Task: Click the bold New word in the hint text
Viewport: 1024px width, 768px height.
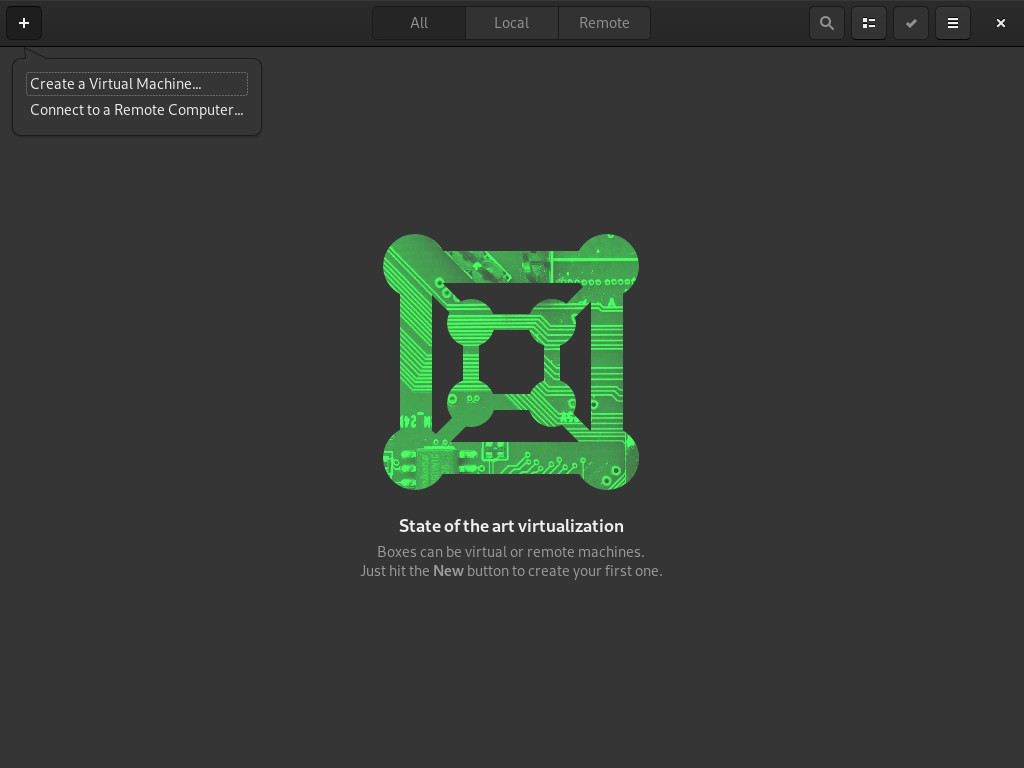Action: point(448,571)
